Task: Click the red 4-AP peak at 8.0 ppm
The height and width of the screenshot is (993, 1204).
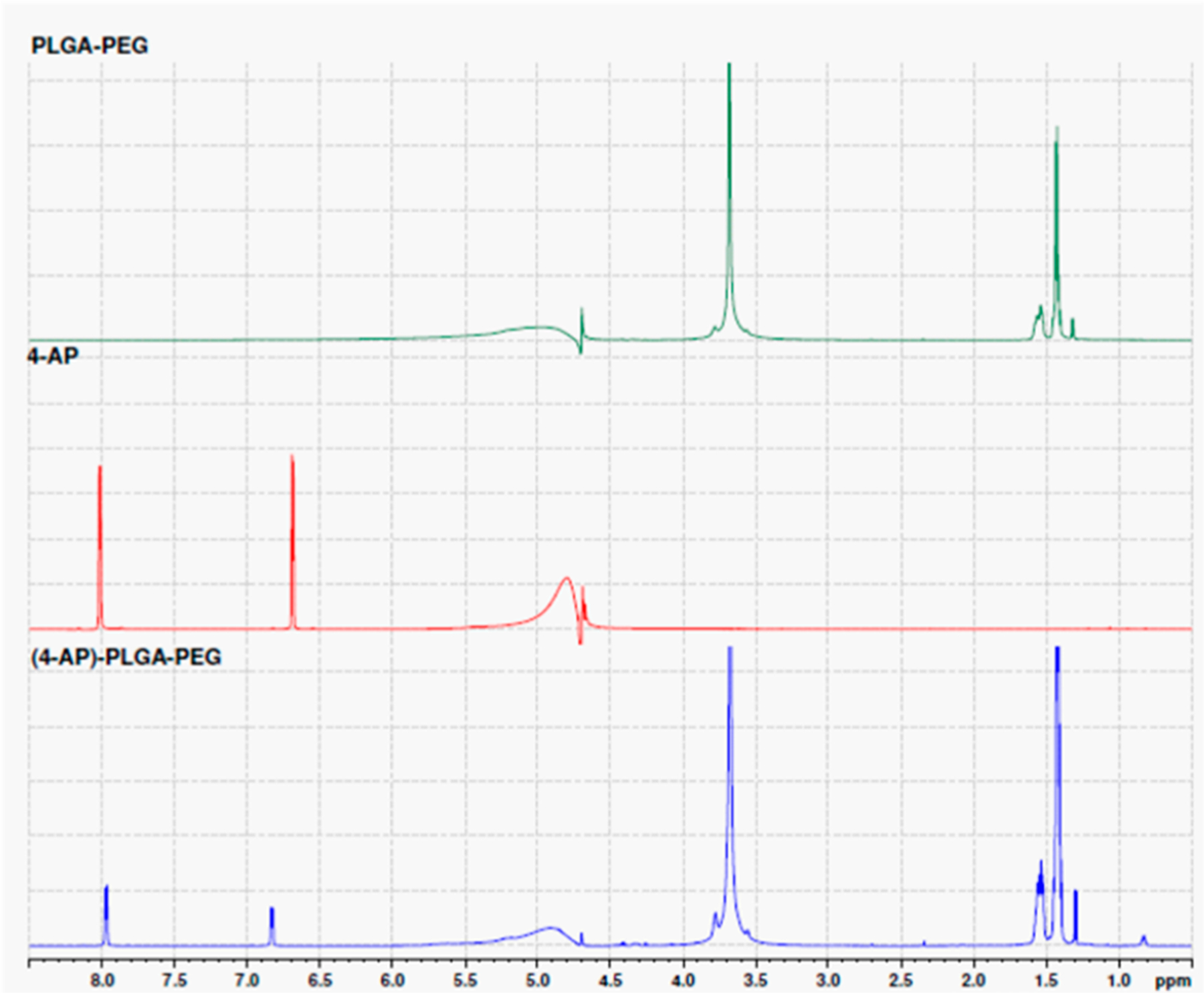Action: coord(100,547)
